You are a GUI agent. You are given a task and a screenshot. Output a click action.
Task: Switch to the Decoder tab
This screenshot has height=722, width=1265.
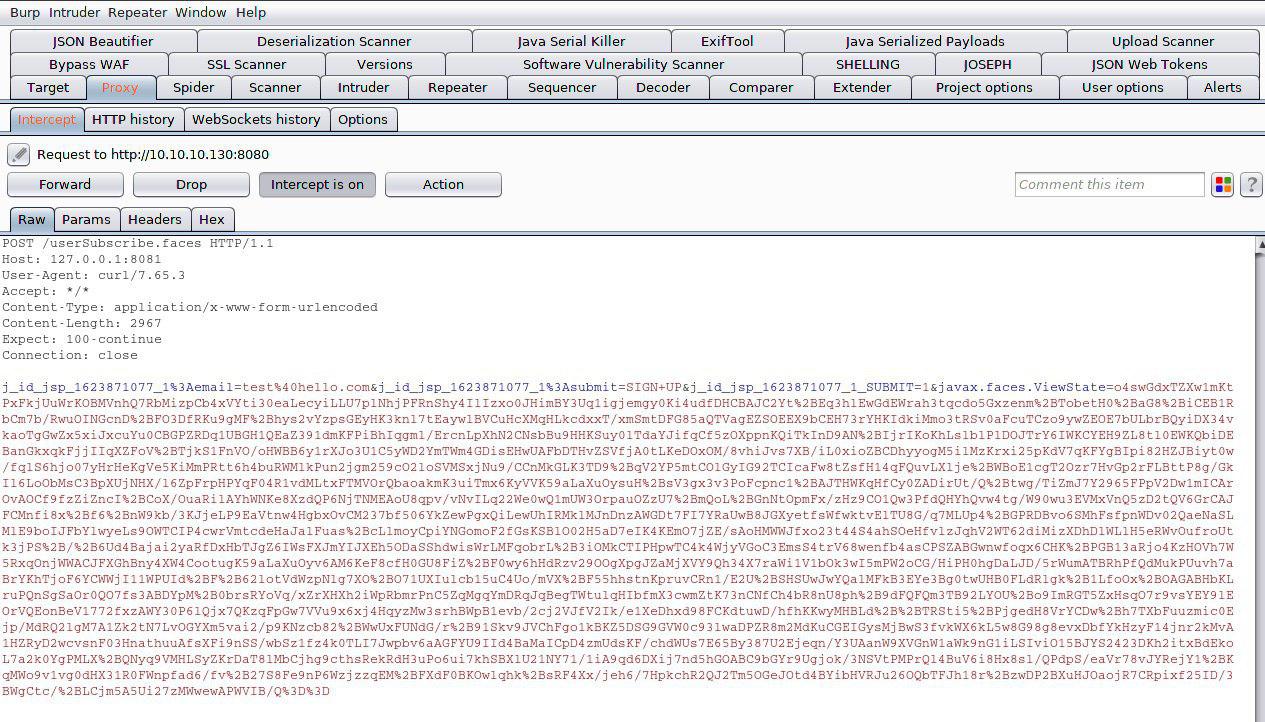click(663, 87)
